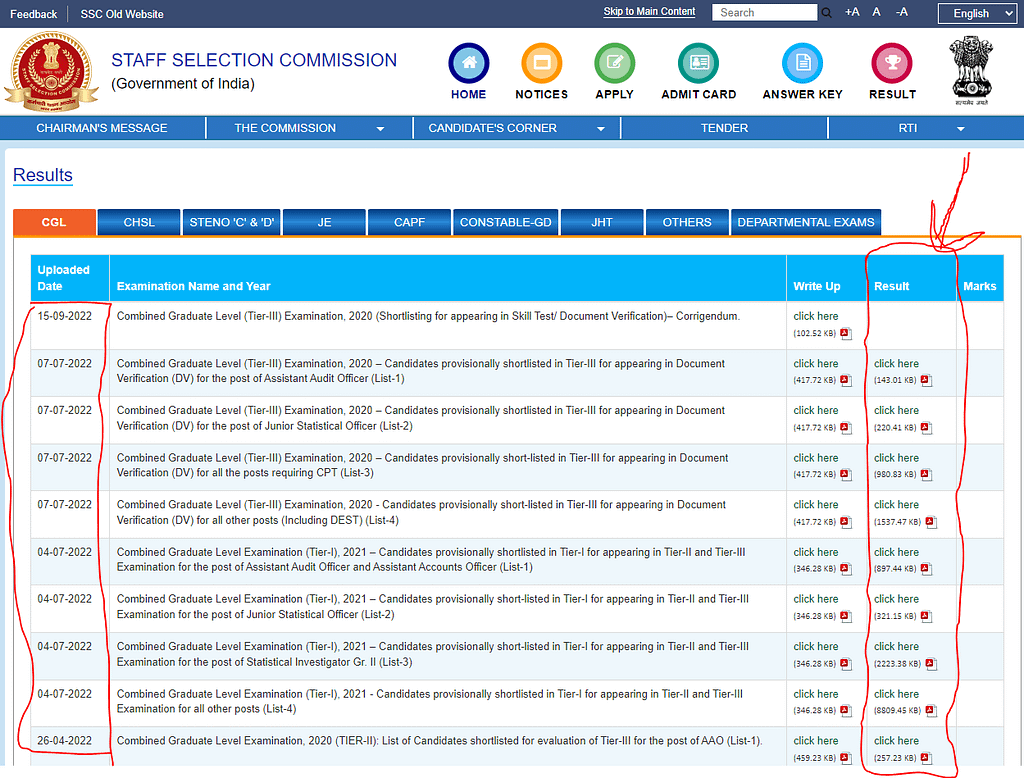Click Skip to Main Content link

click(x=649, y=11)
